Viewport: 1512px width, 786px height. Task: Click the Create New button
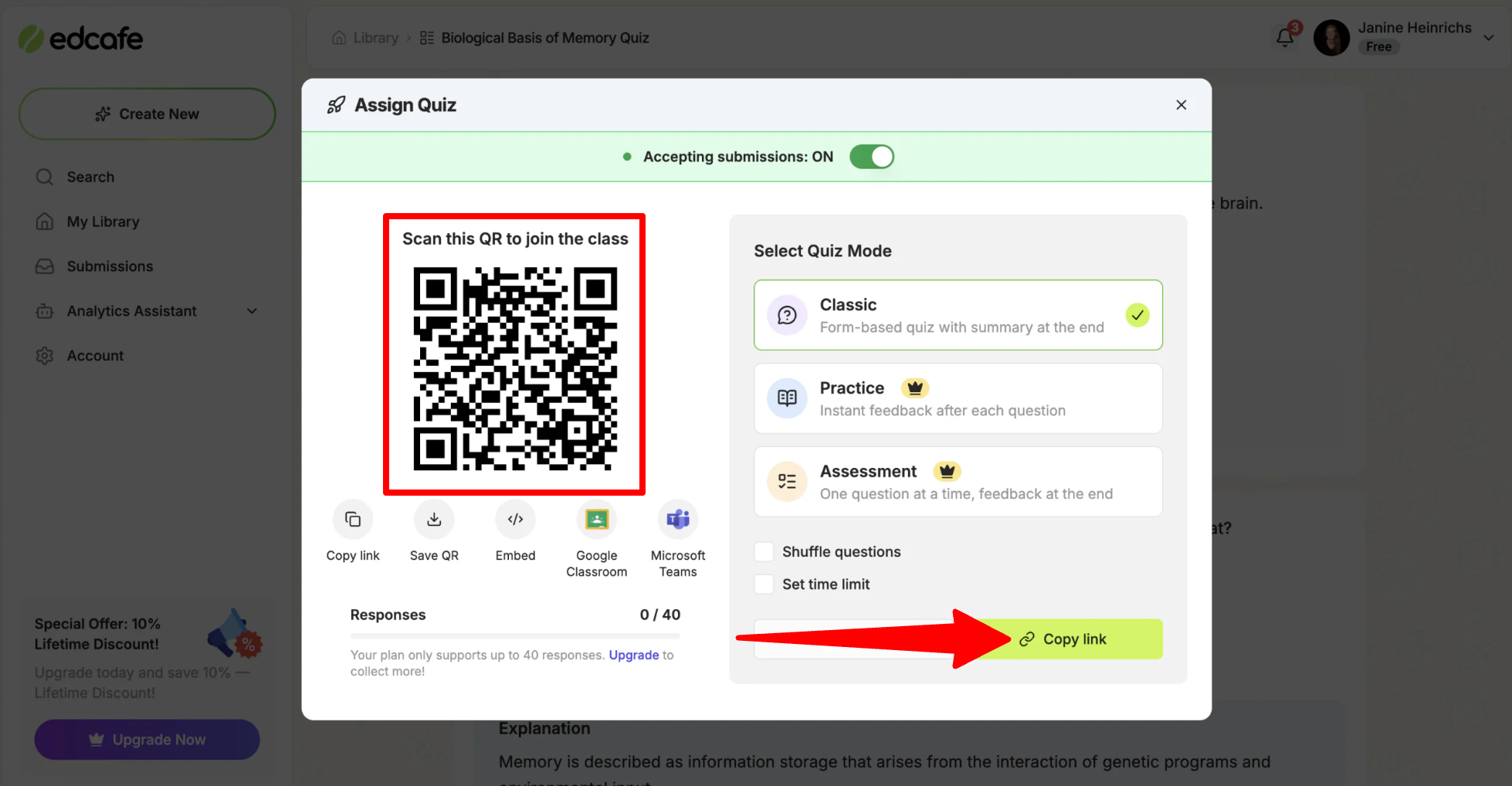pyautogui.click(x=147, y=113)
